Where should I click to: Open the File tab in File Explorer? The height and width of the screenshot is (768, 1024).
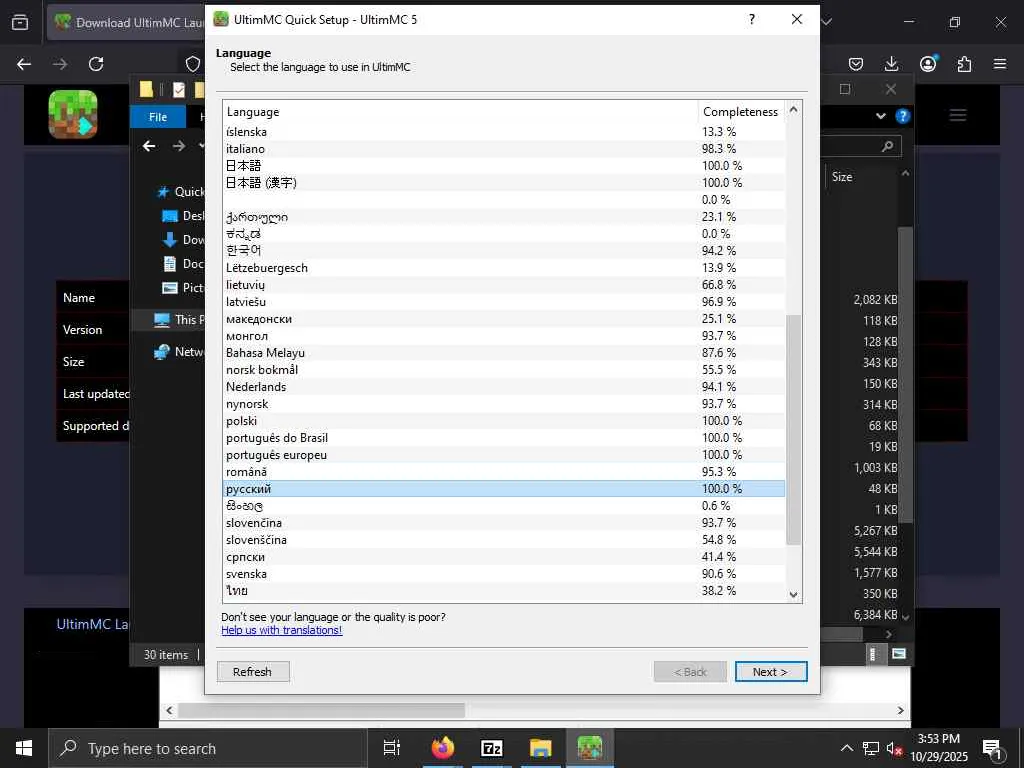pyautogui.click(x=158, y=117)
